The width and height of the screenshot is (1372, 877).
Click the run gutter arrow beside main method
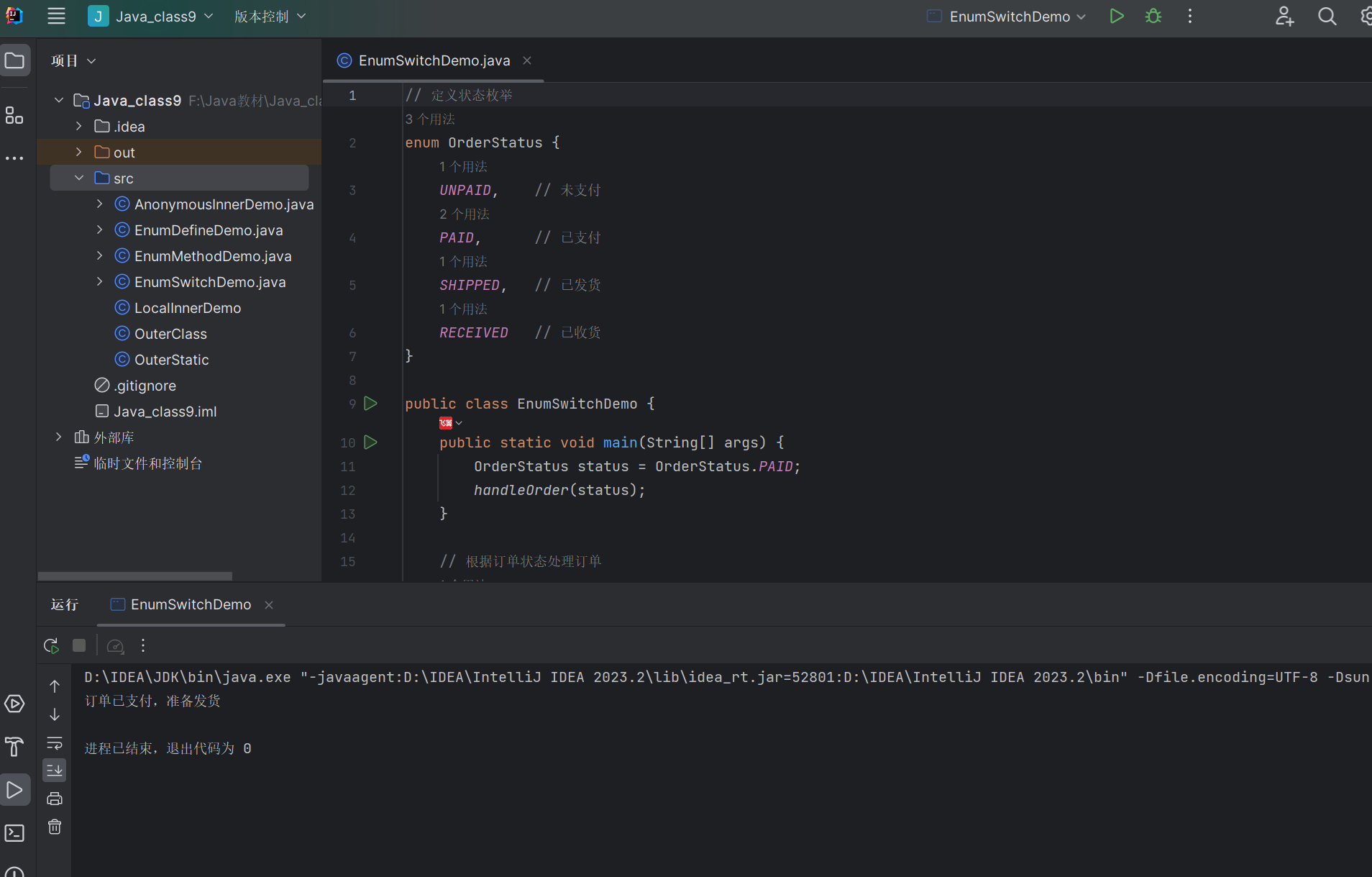pos(370,442)
